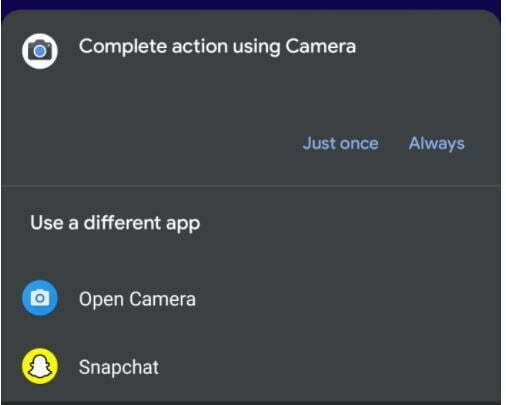
Task: Click the word Camera in dialog title
Action: point(320,46)
